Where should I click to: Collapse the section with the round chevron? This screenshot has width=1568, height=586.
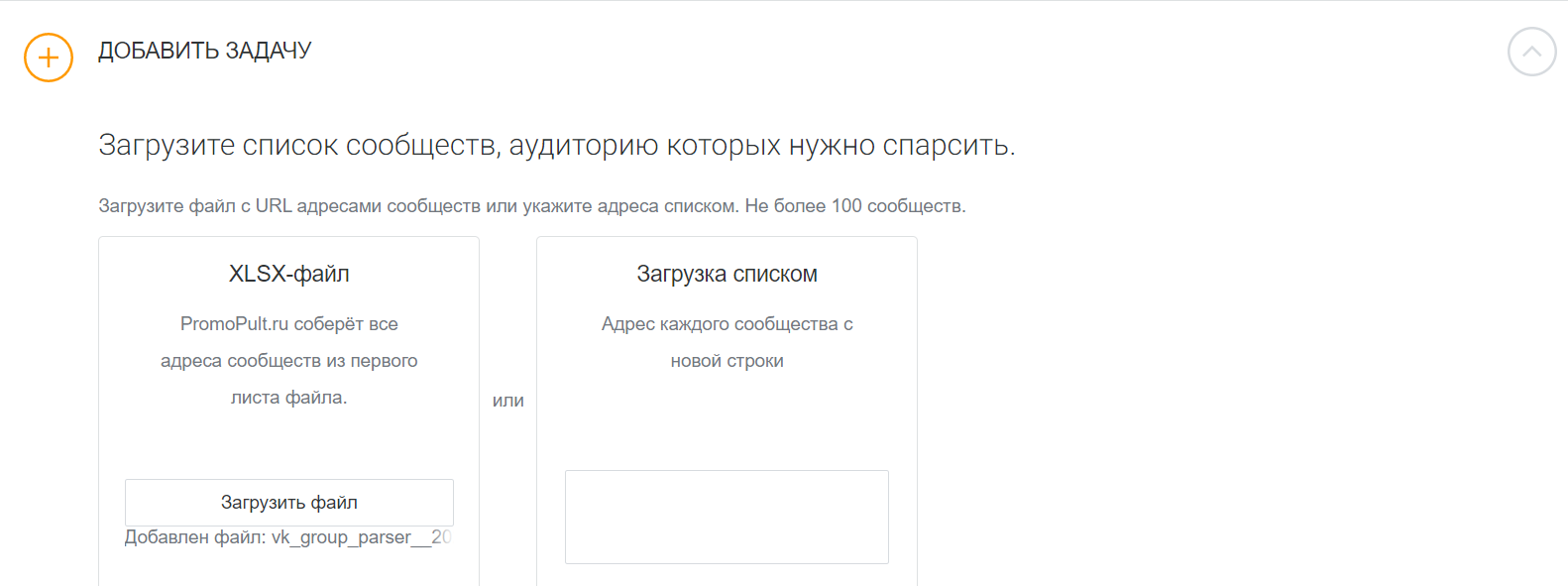coord(1531,52)
